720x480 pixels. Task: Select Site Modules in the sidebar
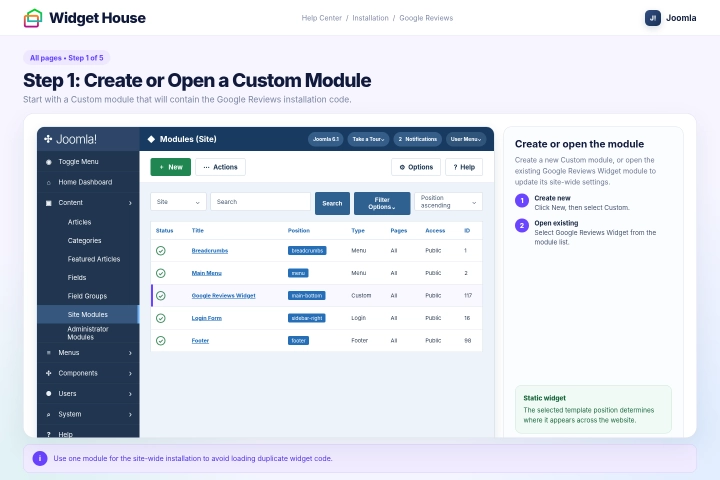(88, 315)
